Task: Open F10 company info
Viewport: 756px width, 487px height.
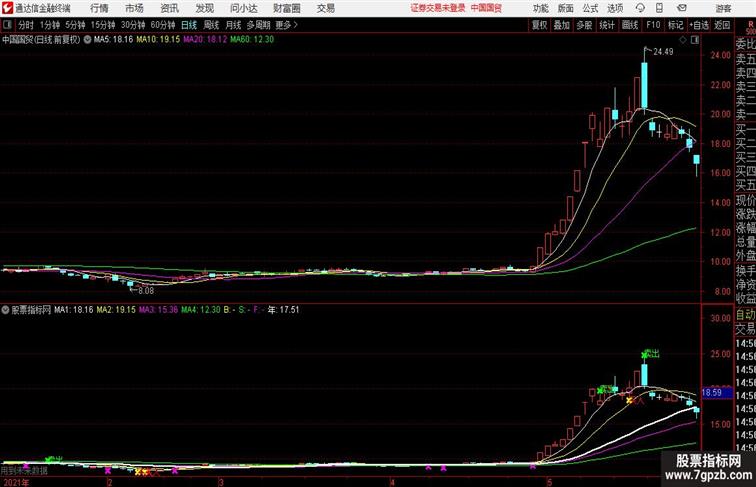Action: tap(653, 25)
